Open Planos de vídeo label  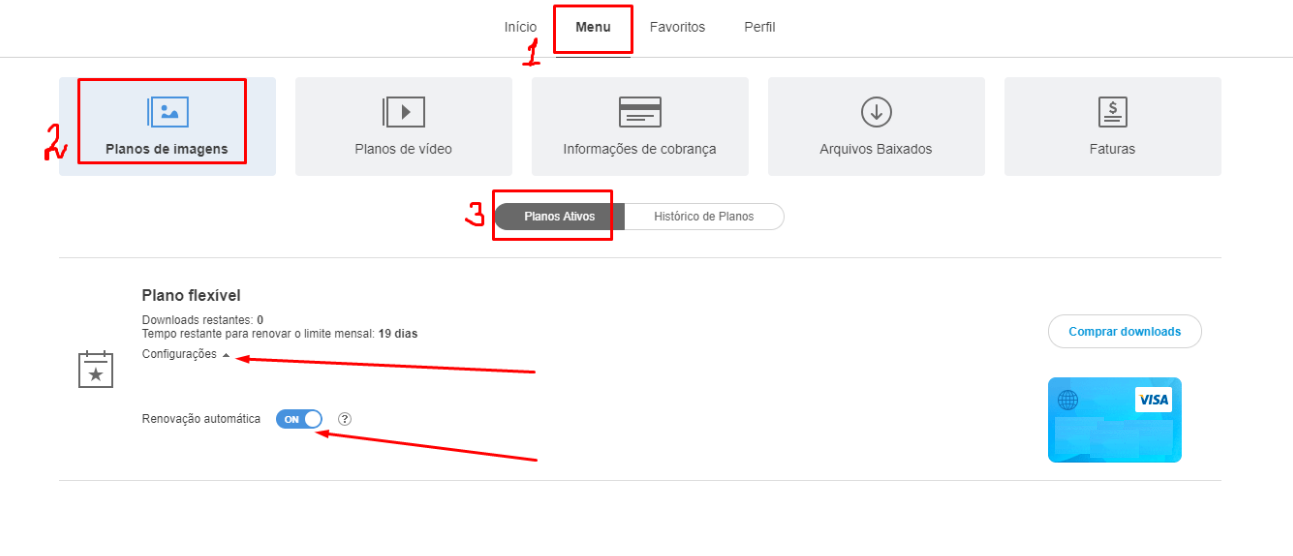tap(403, 149)
